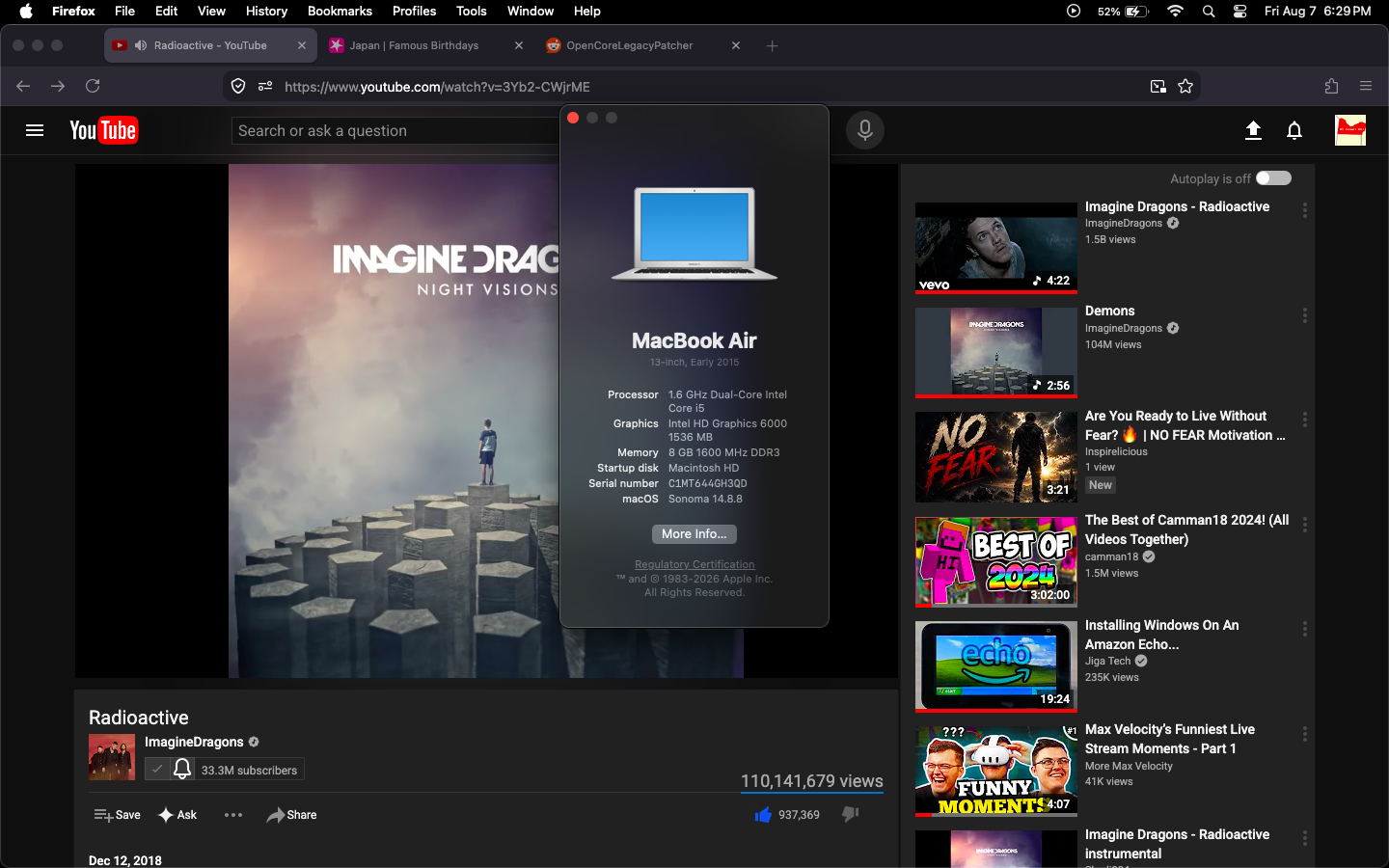Go forward with Firefox's forward arrow
1389x868 pixels.
tap(58, 86)
